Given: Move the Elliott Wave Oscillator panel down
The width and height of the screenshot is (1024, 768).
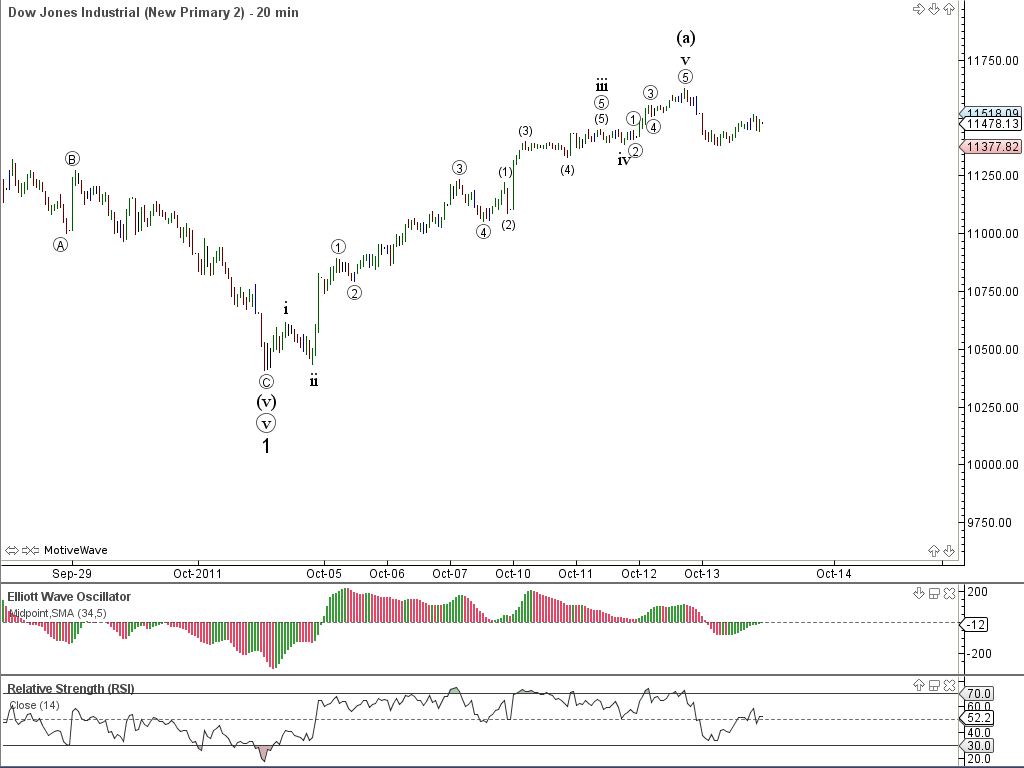Looking at the screenshot, I should tap(918, 593).
